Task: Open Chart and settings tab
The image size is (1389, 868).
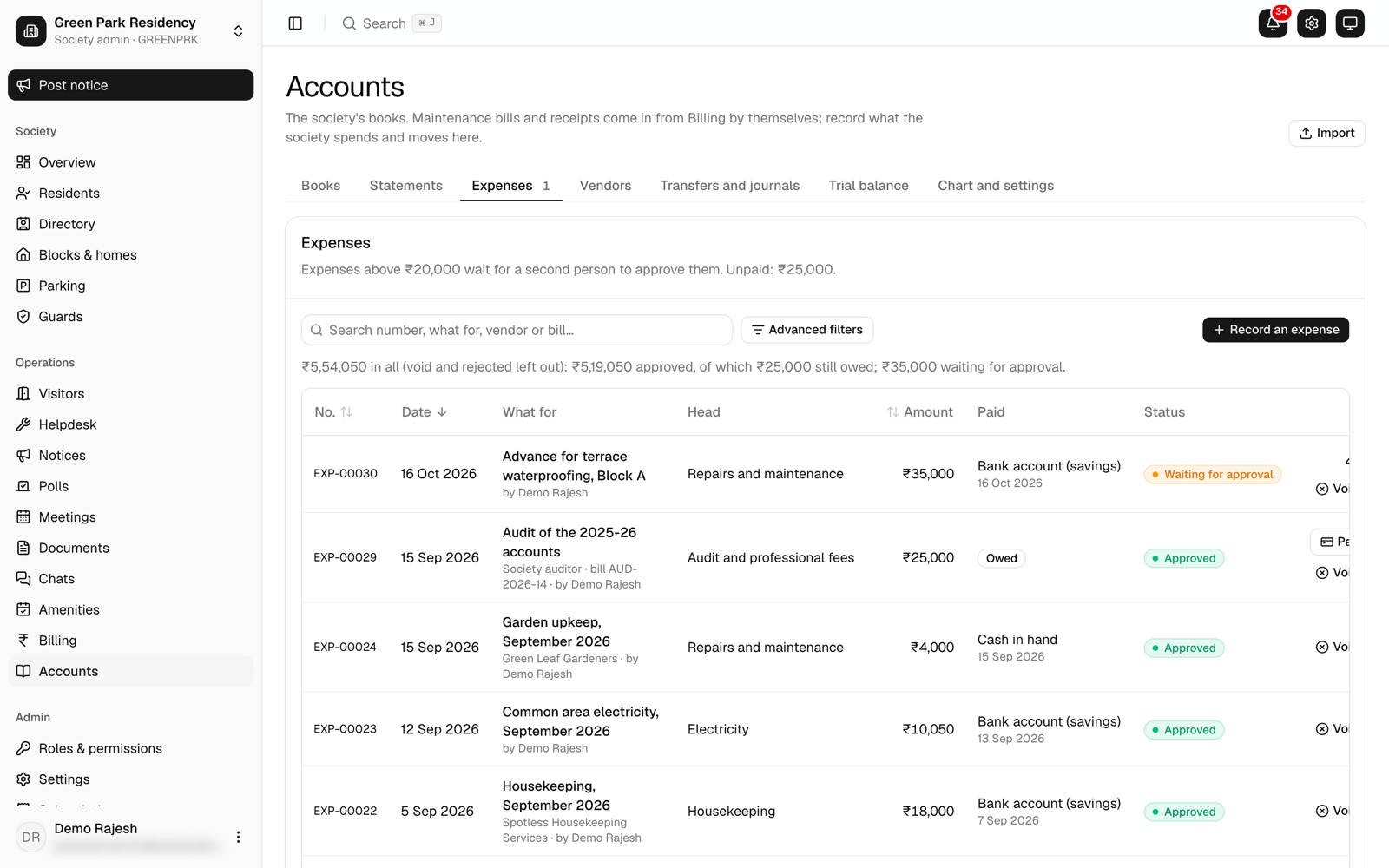Action: (x=996, y=186)
